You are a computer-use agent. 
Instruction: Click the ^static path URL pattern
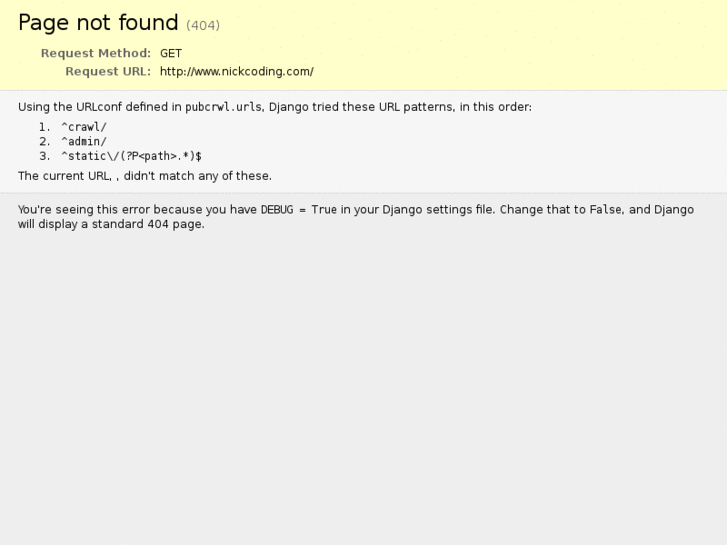click(x=131, y=157)
